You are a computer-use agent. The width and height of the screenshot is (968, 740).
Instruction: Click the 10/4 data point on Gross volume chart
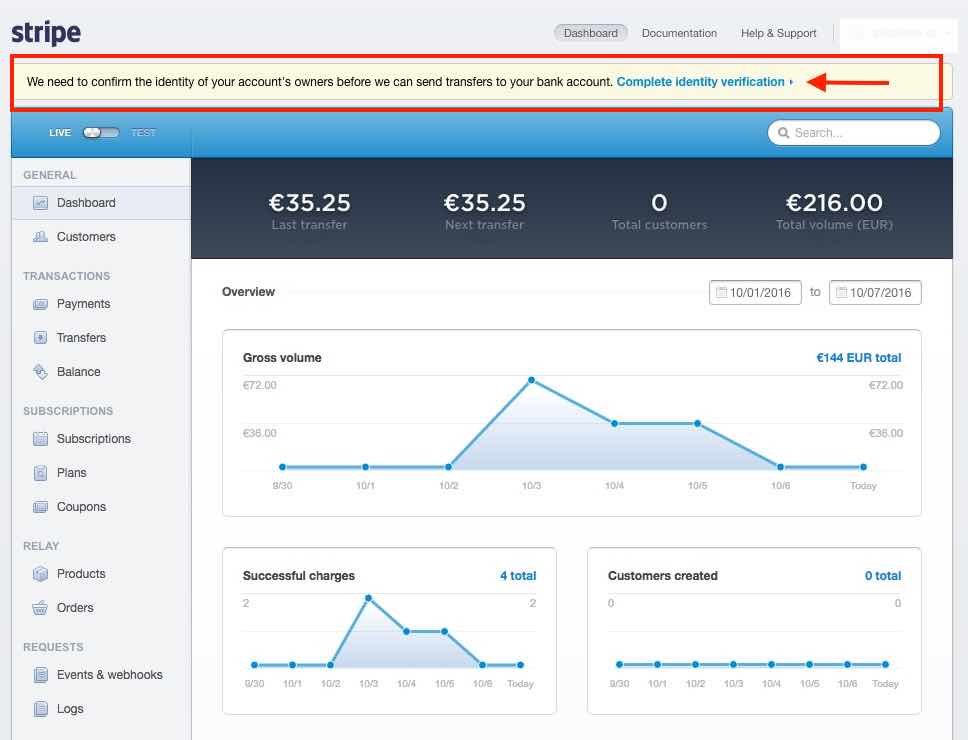click(614, 423)
